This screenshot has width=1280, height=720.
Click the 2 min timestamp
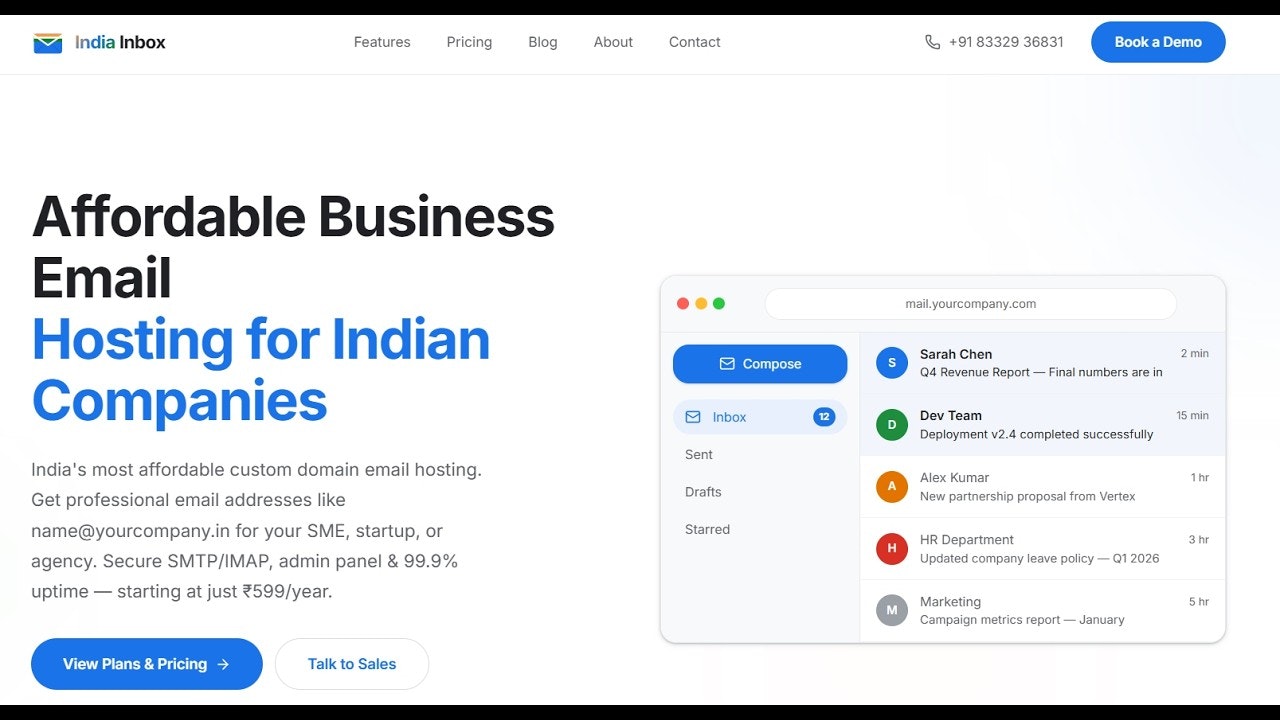[x=1194, y=353]
